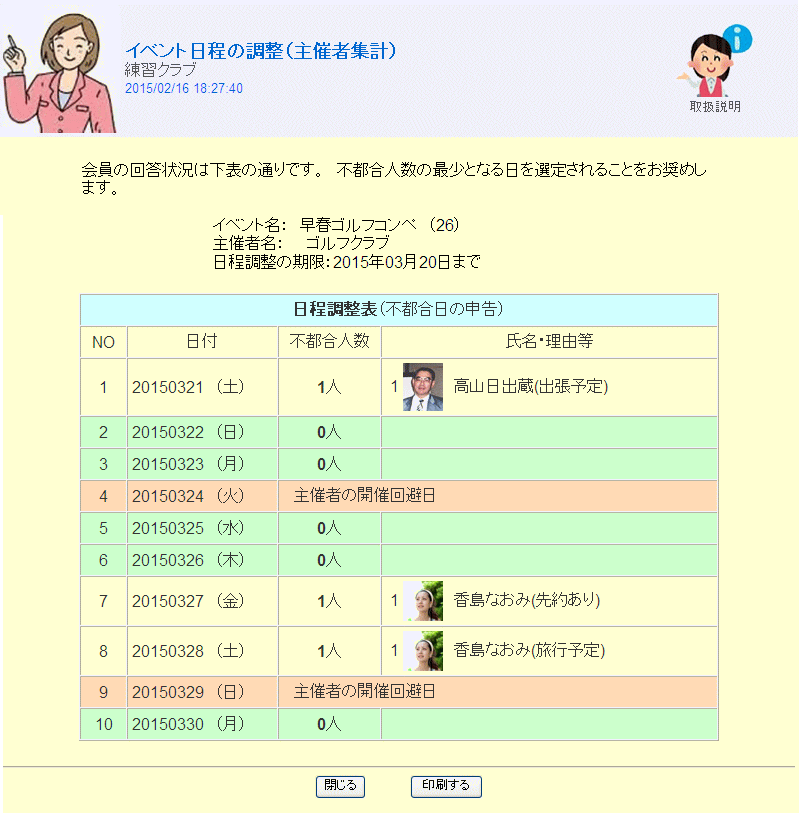Screen dimensions: 799x813
Task: Click 1人 count on 20150321 row
Action: (x=329, y=387)
